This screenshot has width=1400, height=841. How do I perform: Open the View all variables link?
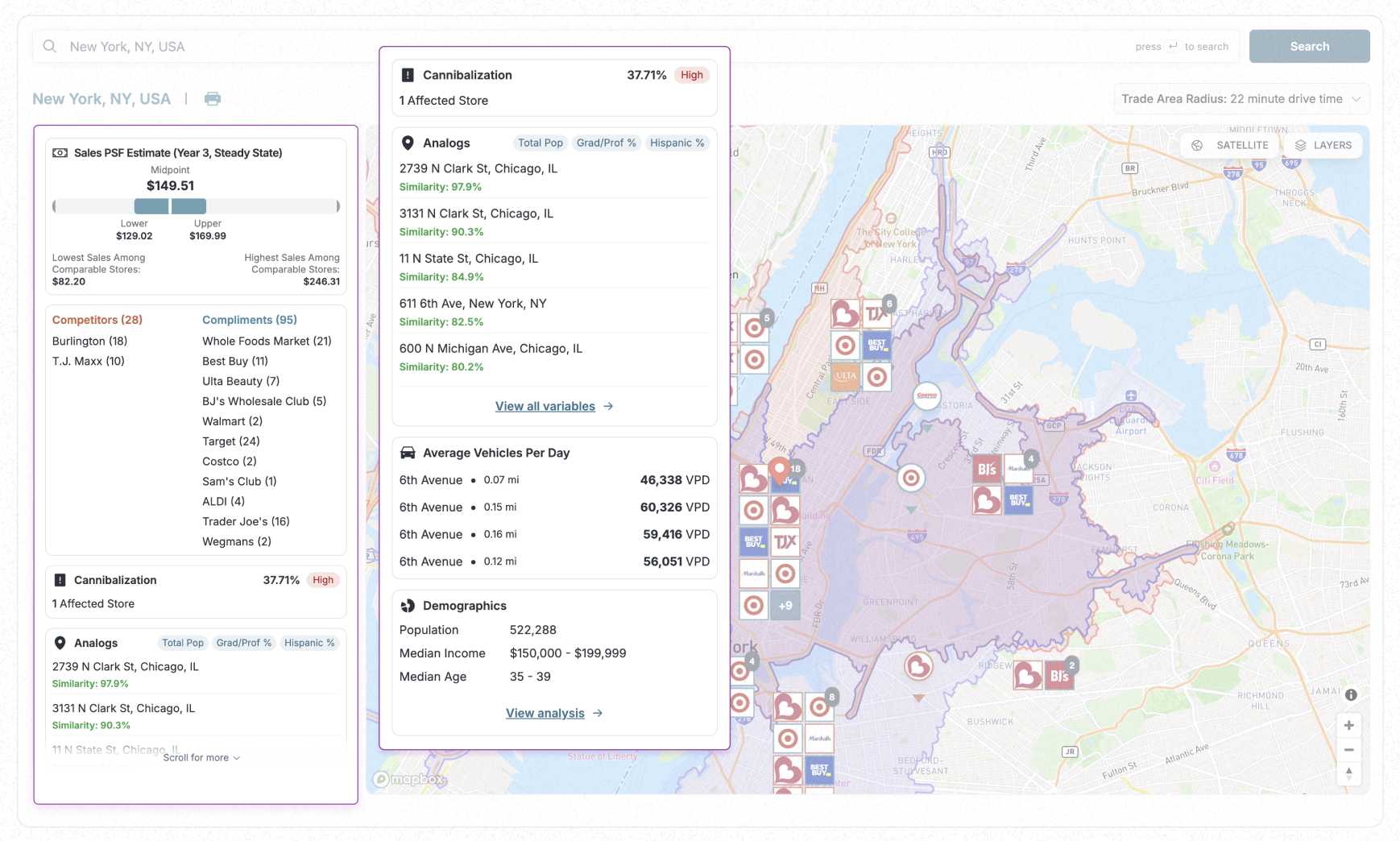coord(554,406)
